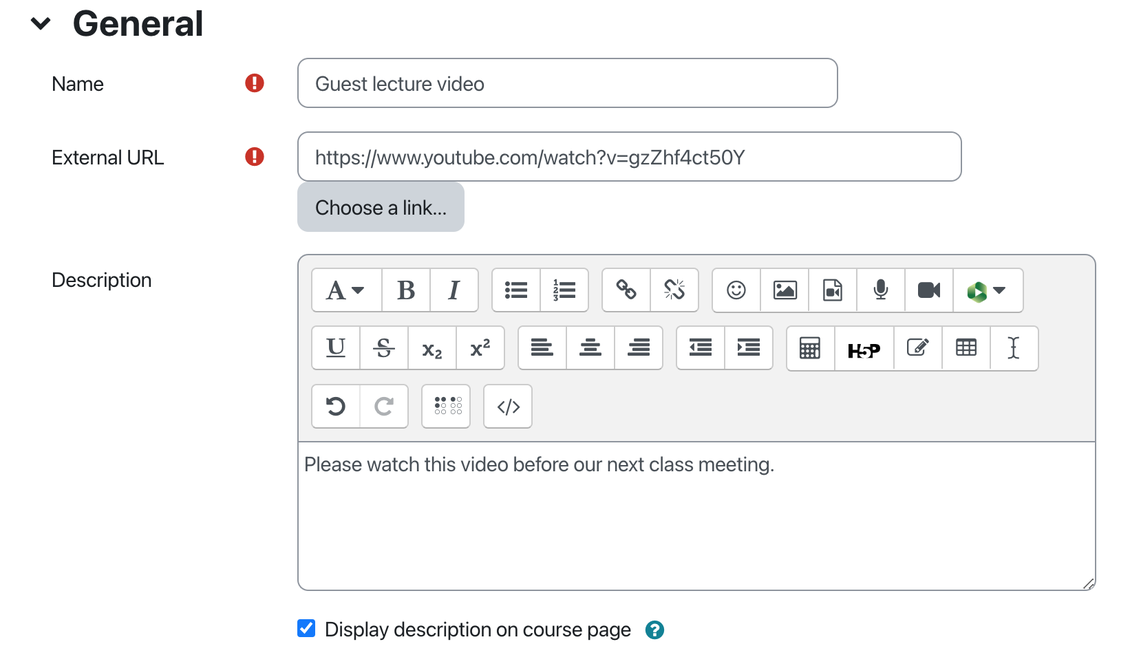Click the Choose a link button
This screenshot has width=1130, height=666.
[381, 208]
